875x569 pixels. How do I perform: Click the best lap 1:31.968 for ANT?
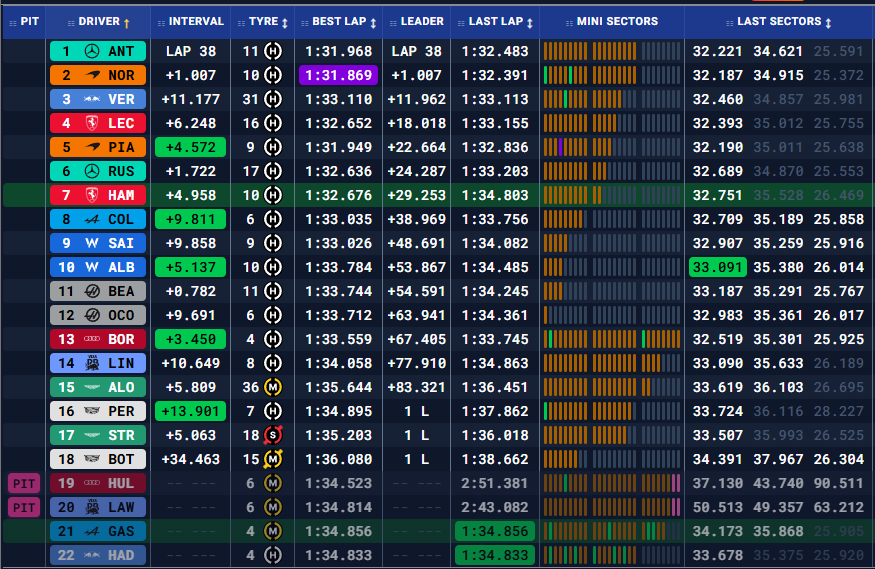point(339,51)
